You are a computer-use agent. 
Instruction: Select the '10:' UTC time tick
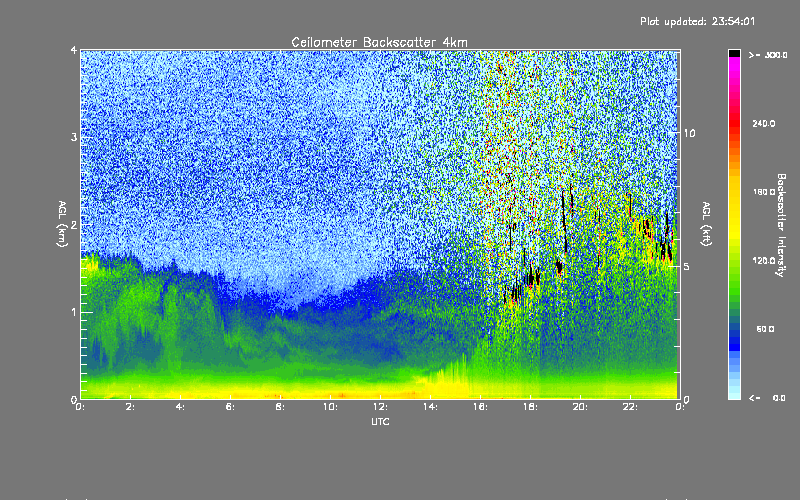pyautogui.click(x=330, y=407)
